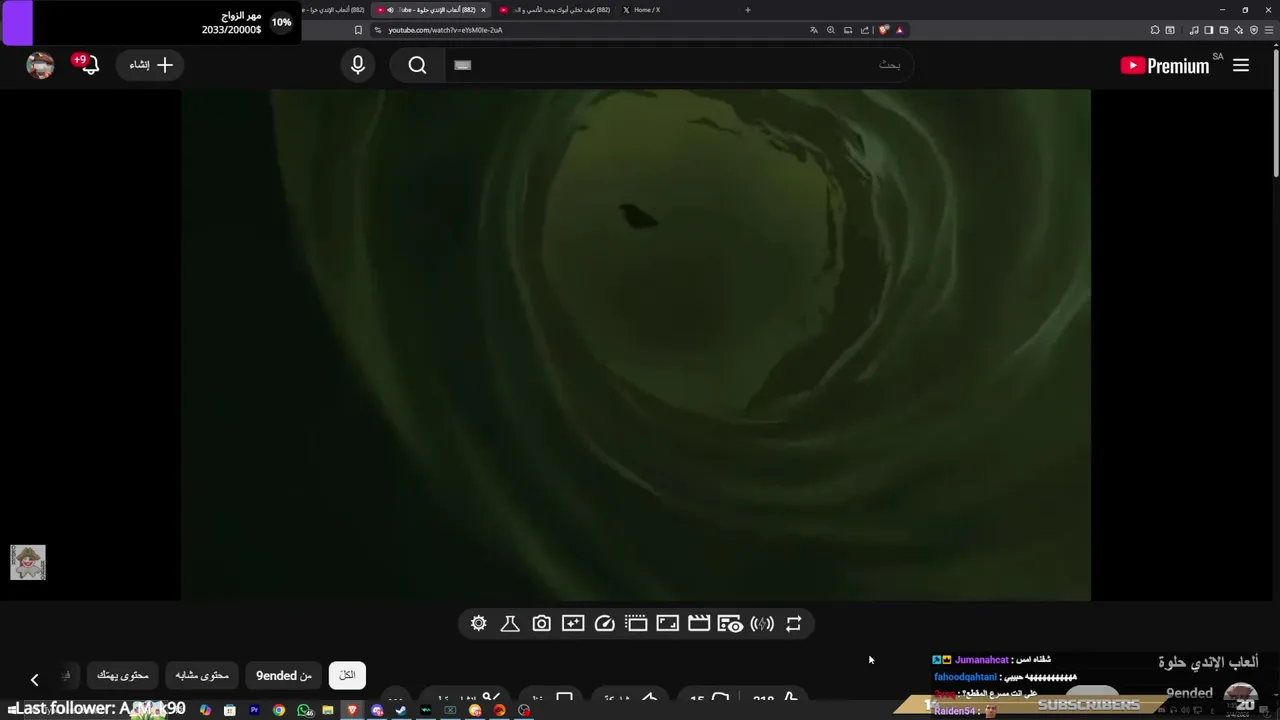Click the volume boost lightning icon
This screenshot has height=720, width=1280.
tap(762, 624)
